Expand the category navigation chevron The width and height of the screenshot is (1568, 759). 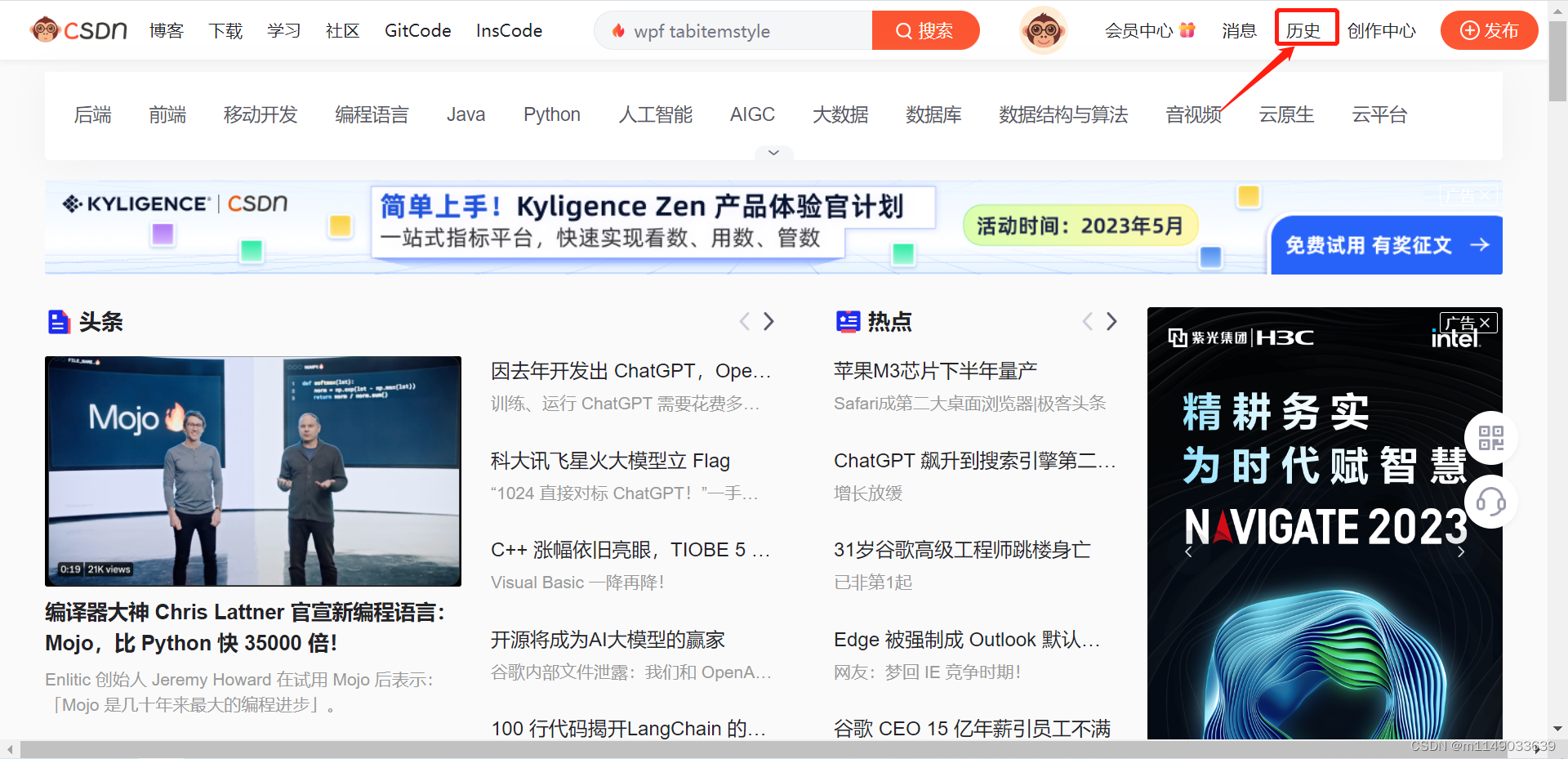click(x=773, y=153)
